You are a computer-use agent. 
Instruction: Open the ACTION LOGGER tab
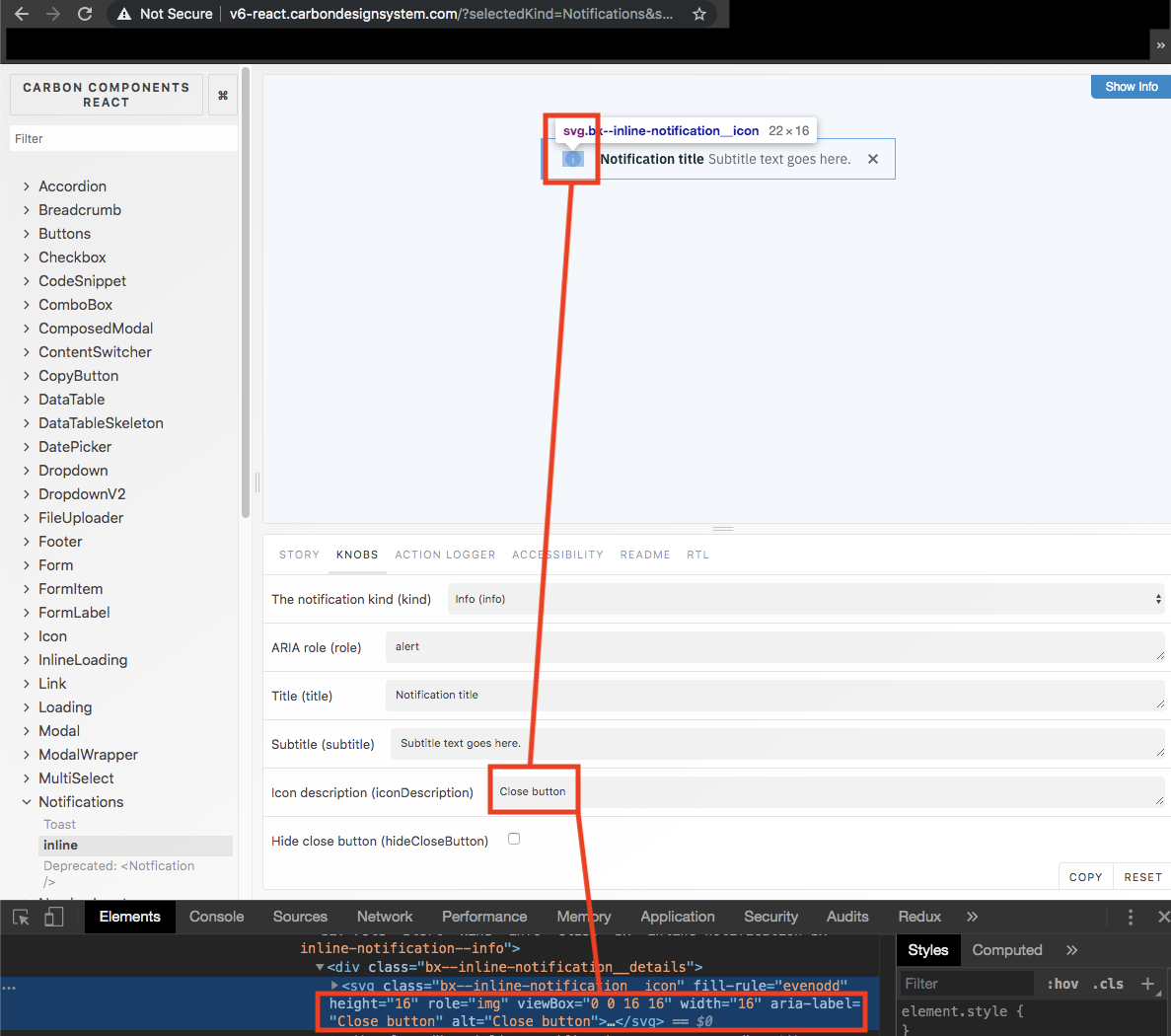pyautogui.click(x=445, y=555)
